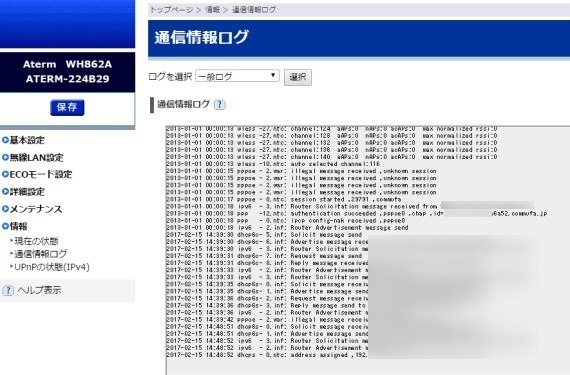This screenshot has width=570, height=375.
Task: Click the 選択 button
Action: [x=298, y=77]
